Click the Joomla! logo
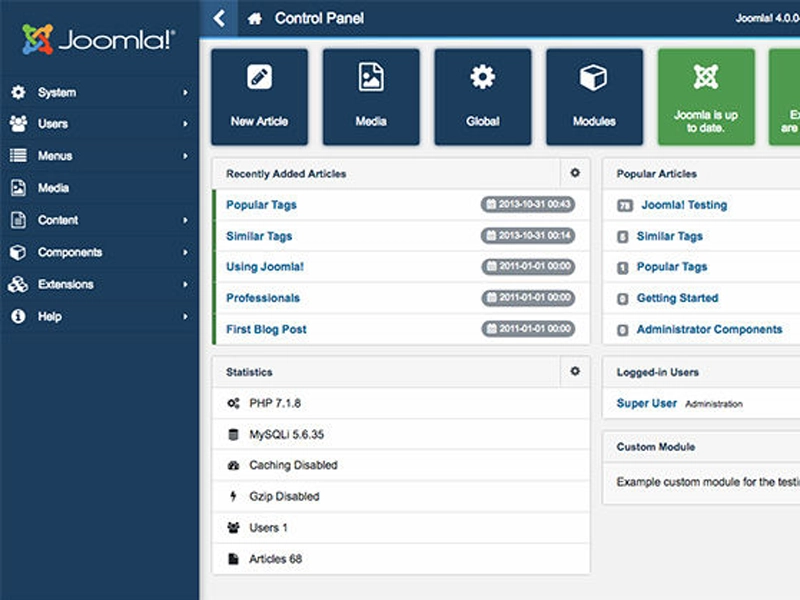Image resolution: width=800 pixels, height=600 pixels. 98,39
